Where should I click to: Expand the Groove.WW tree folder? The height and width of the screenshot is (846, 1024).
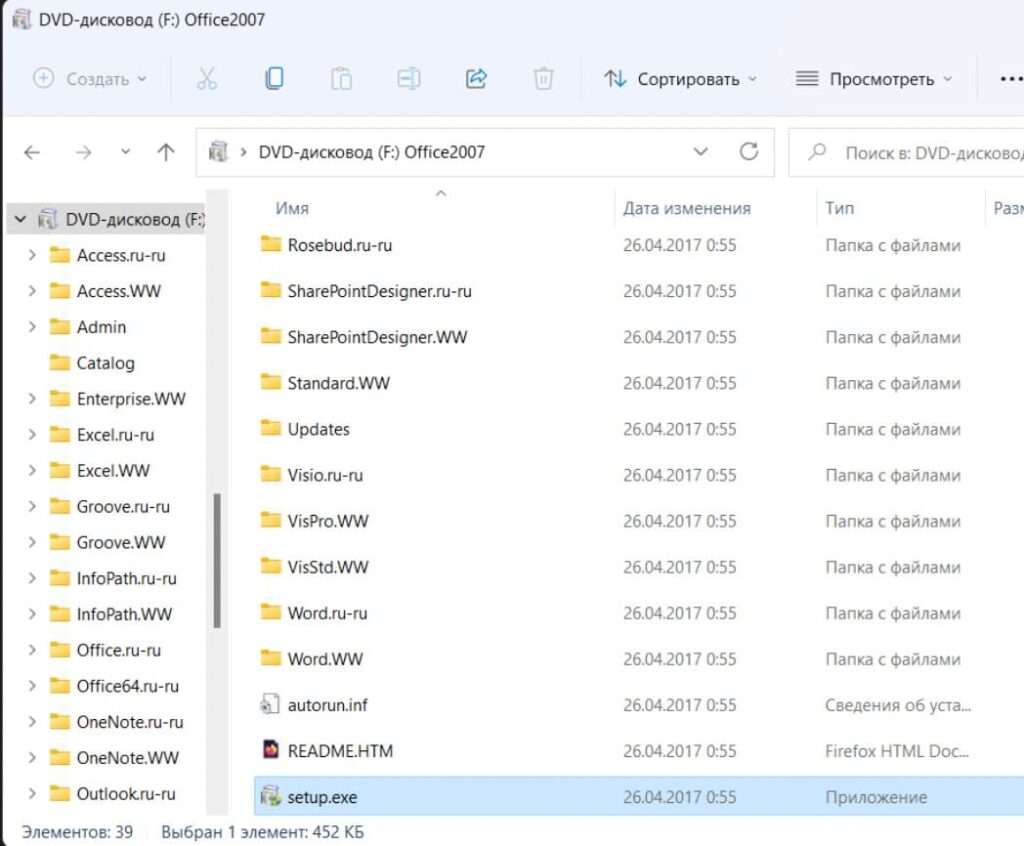pos(32,542)
